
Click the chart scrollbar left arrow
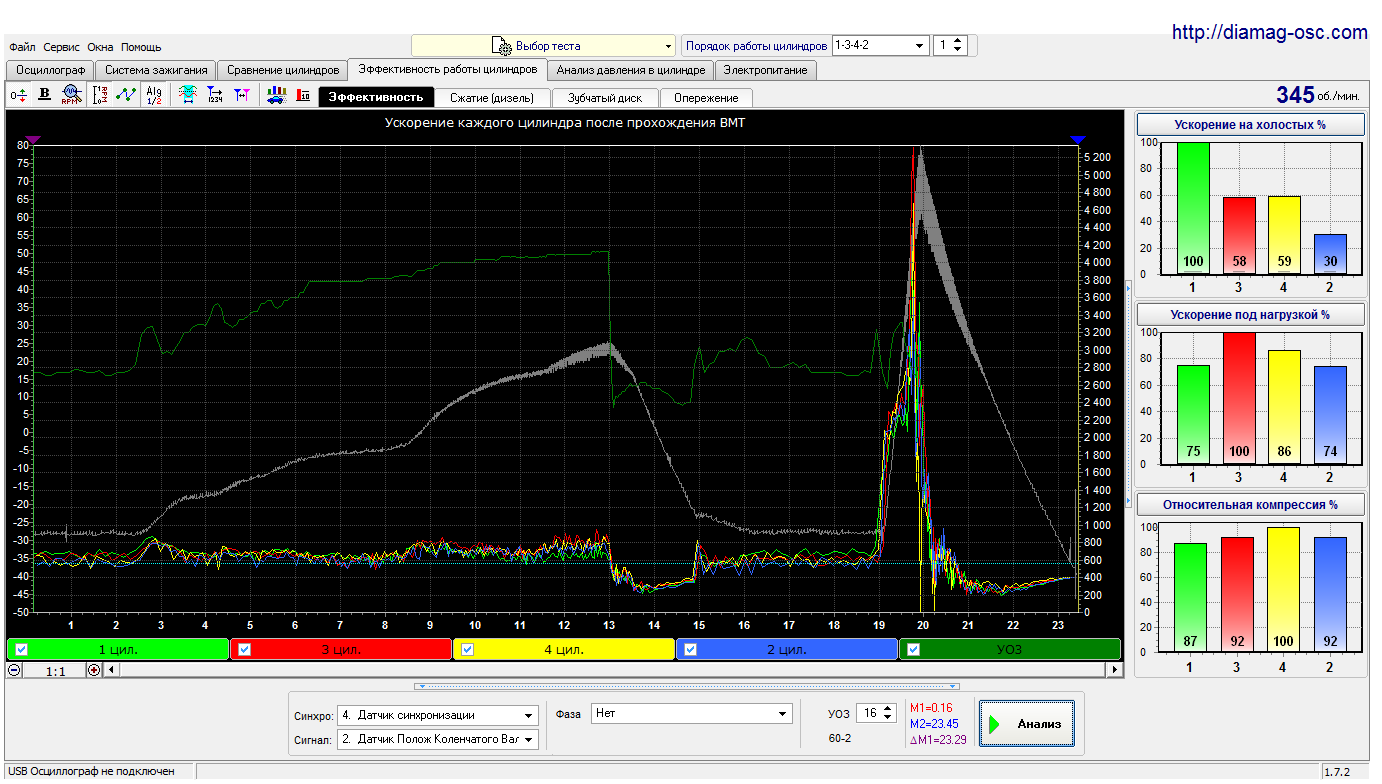111,671
